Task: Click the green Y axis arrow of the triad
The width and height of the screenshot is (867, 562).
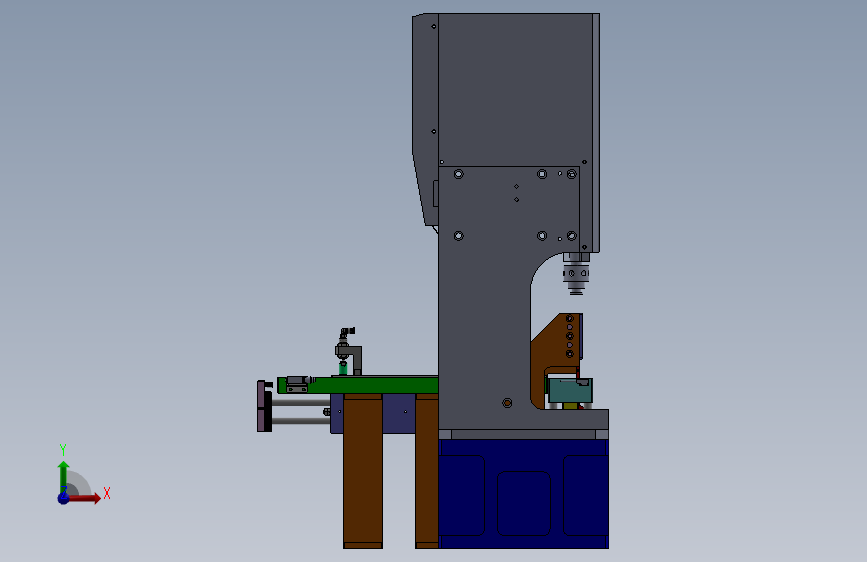Action: click(x=64, y=477)
